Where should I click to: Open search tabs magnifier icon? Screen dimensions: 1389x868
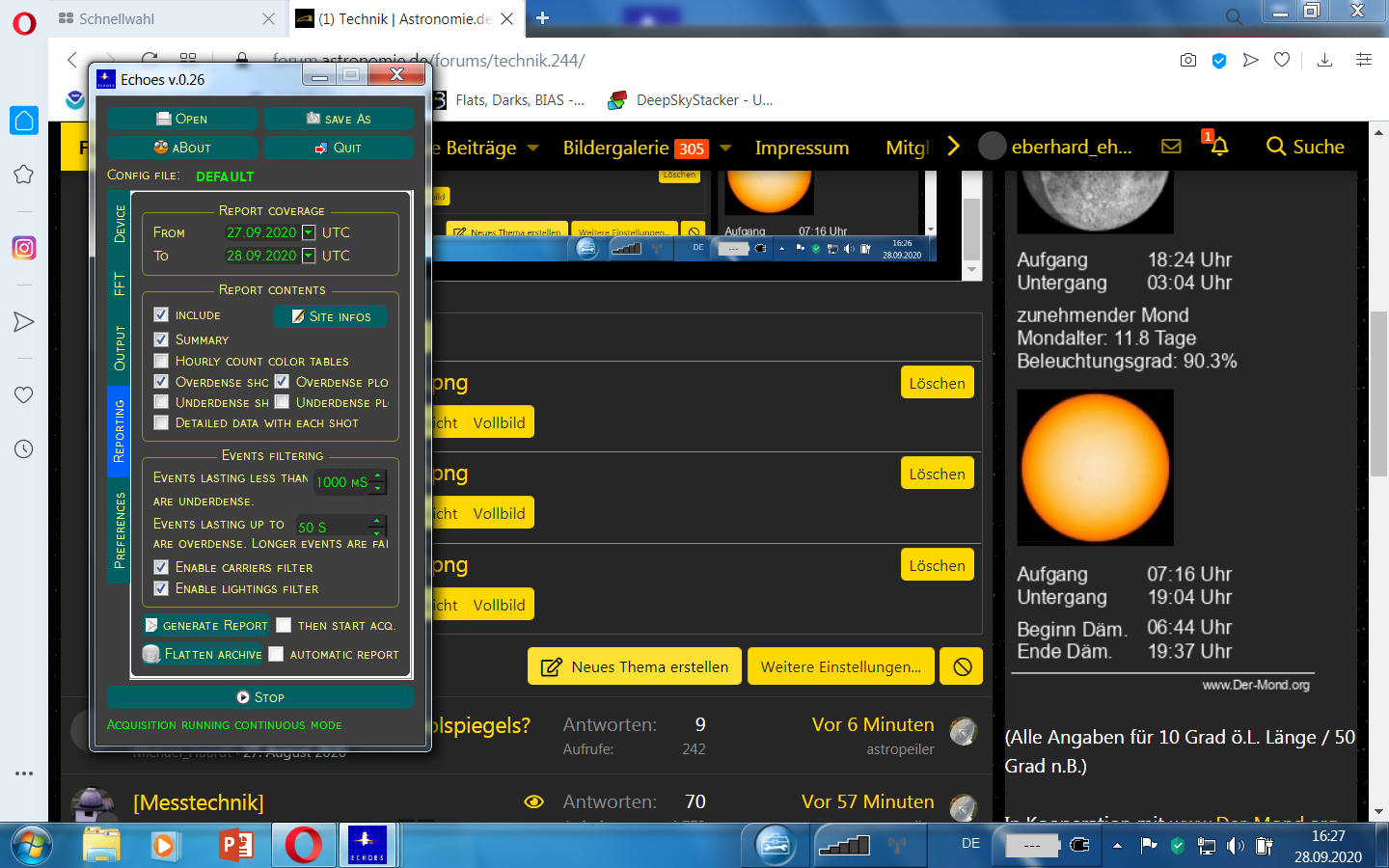[x=1234, y=17]
